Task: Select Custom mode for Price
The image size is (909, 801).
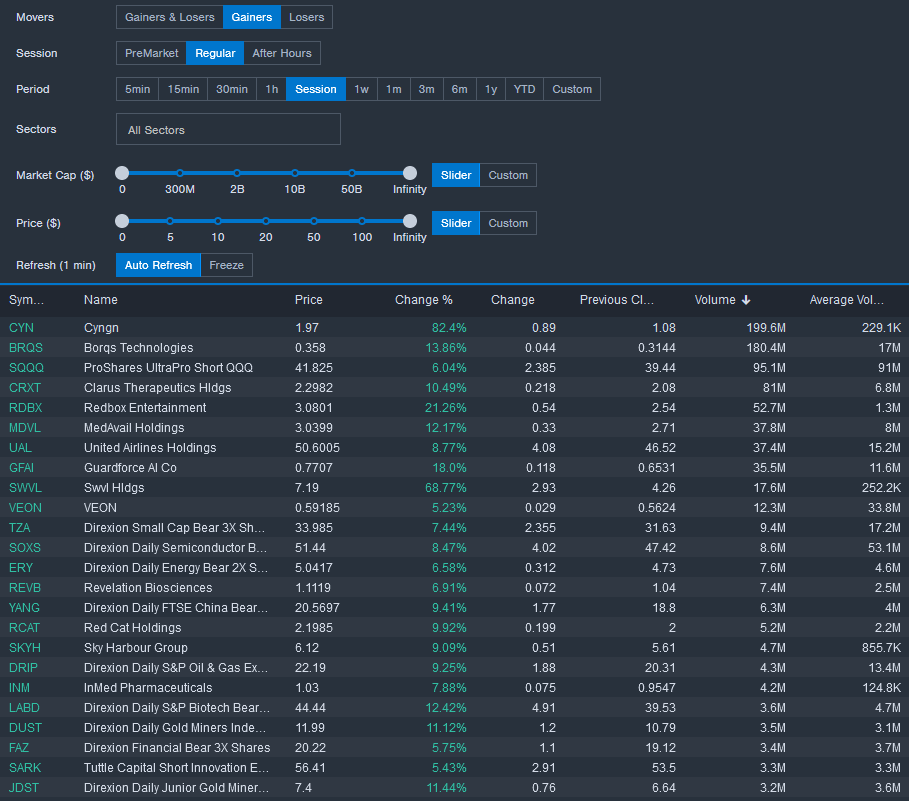Action: pos(508,223)
